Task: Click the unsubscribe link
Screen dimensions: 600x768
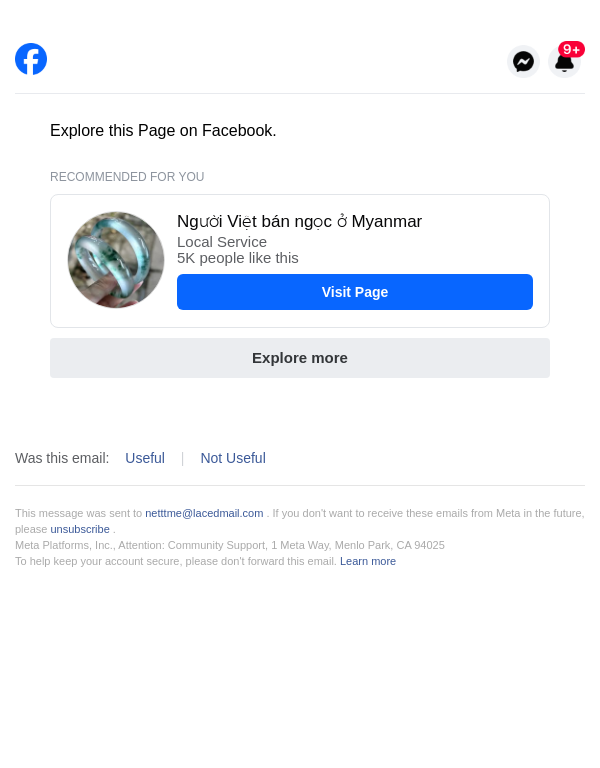Action: (x=80, y=529)
